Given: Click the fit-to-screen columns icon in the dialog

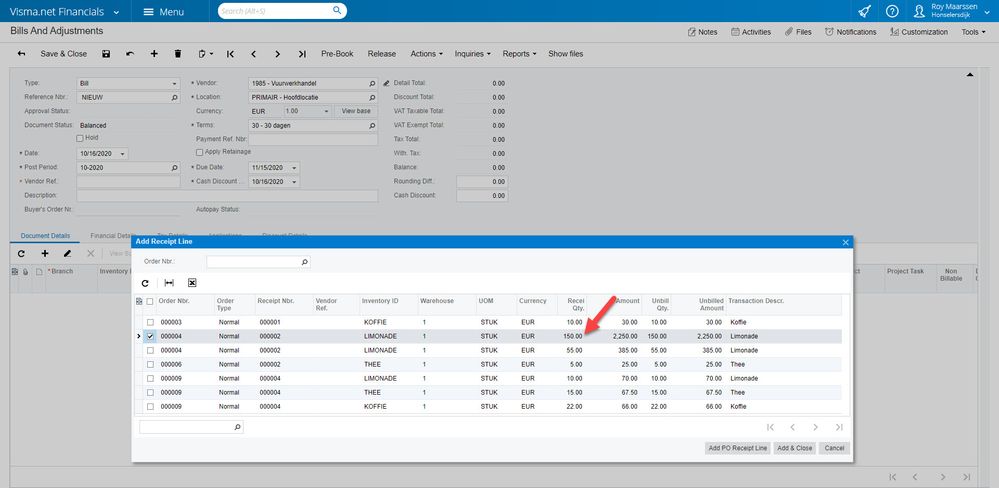Looking at the screenshot, I should pos(169,283).
